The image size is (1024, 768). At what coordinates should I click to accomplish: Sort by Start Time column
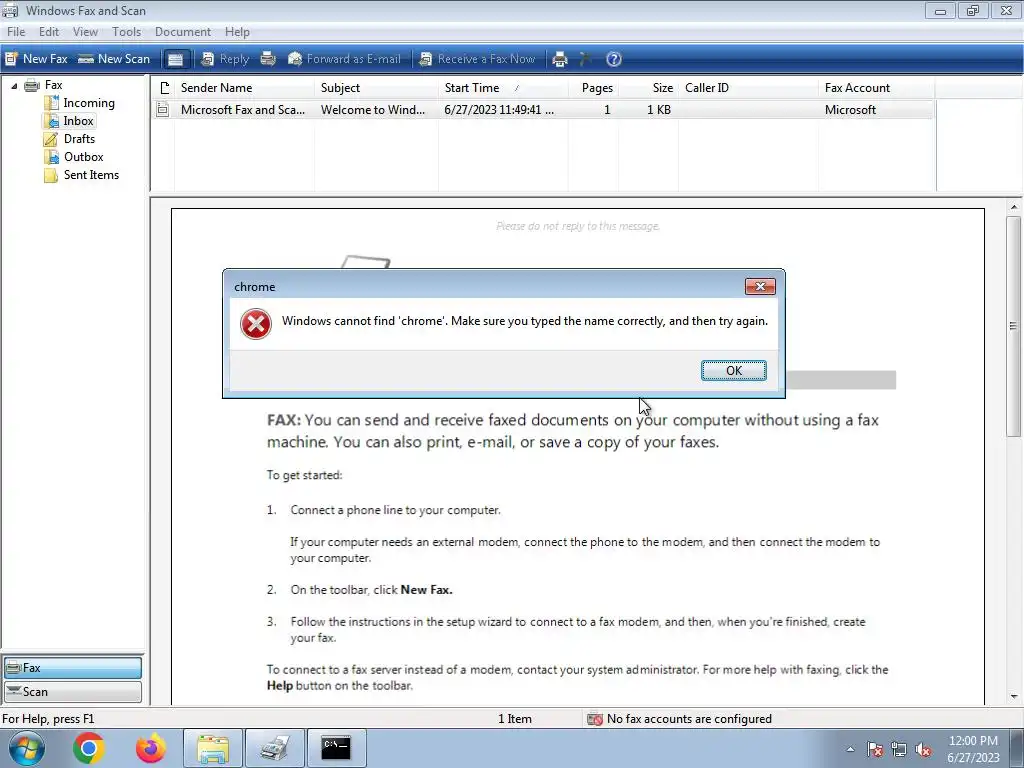pos(503,88)
